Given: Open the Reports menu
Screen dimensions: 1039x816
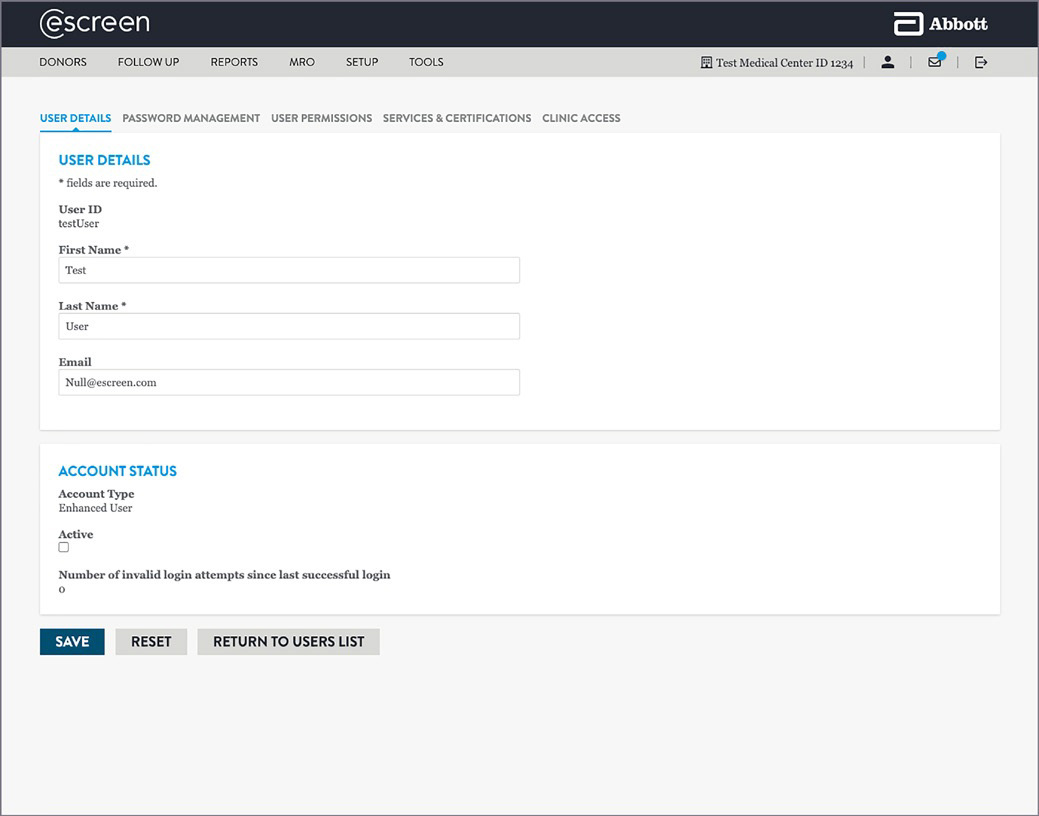Looking at the screenshot, I should pos(234,62).
